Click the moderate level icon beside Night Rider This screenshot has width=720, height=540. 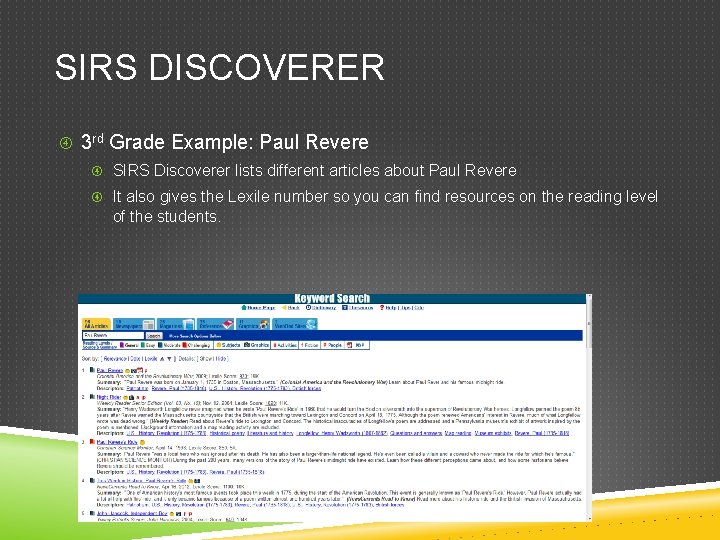92,397
